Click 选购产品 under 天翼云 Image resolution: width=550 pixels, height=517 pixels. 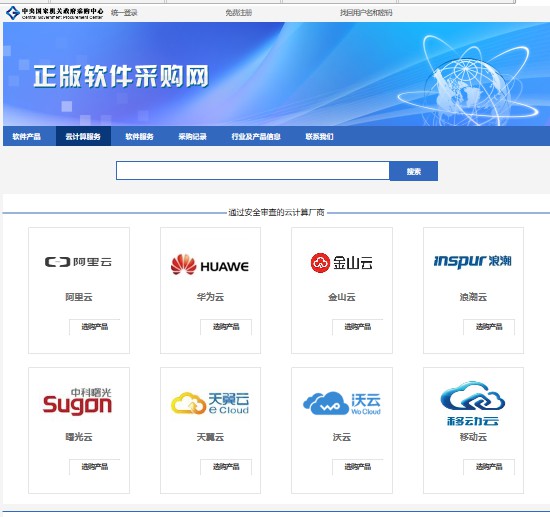[226, 467]
